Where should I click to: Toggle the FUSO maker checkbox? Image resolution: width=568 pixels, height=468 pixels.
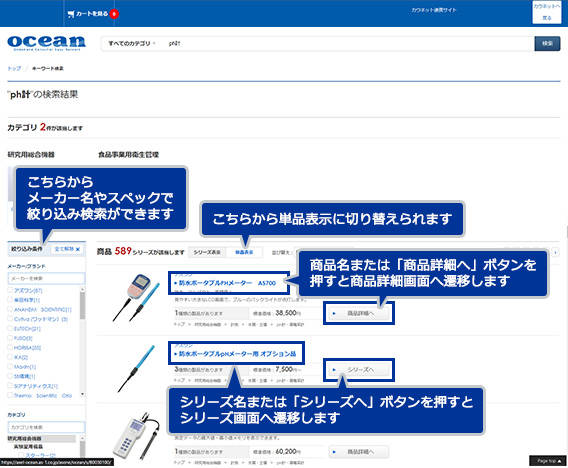[10, 338]
